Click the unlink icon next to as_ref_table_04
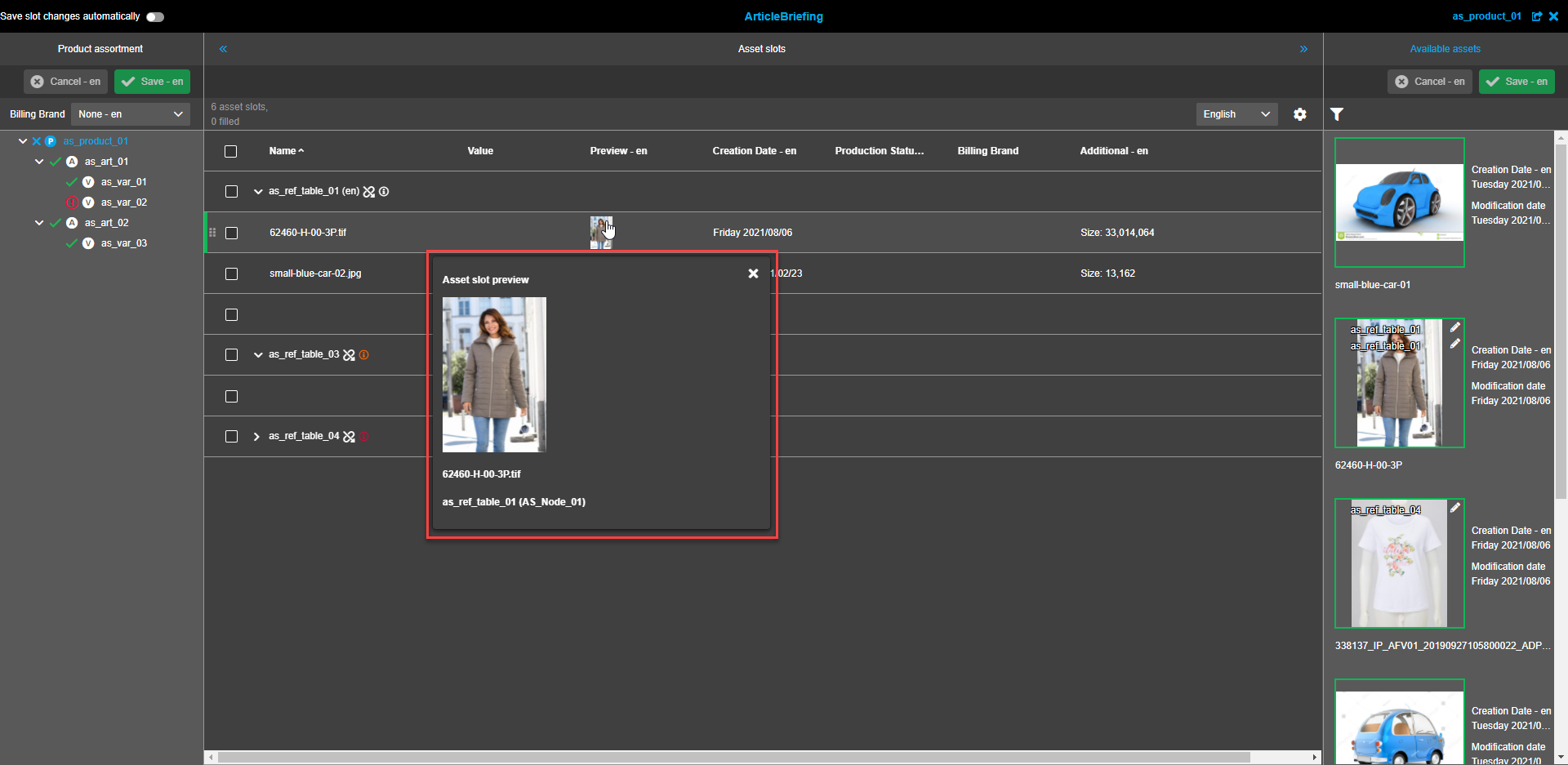 350,436
